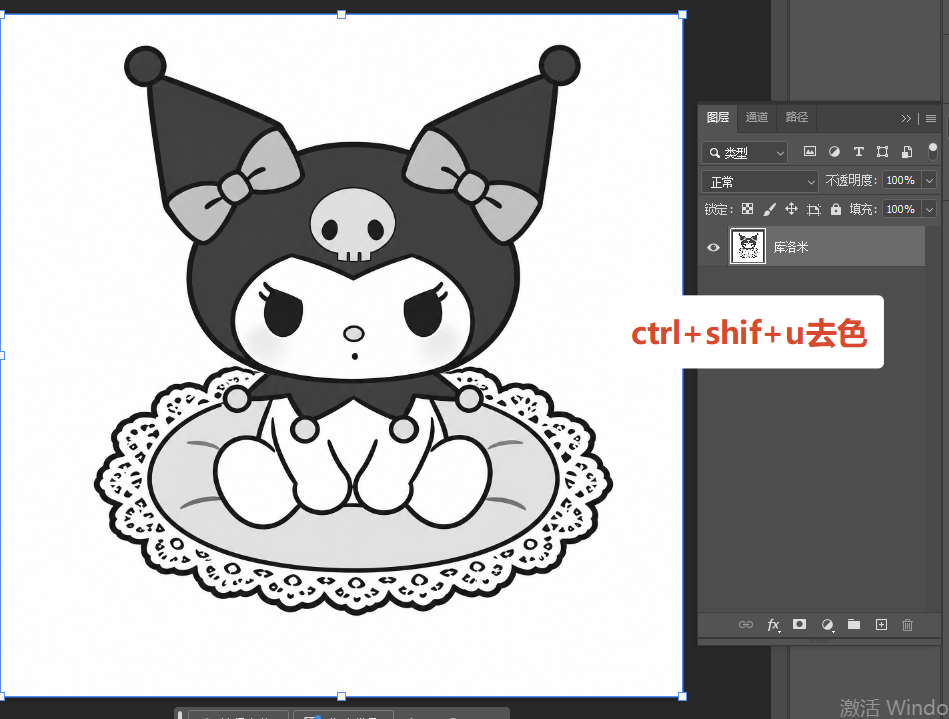Click the bottom-right transform corner handle
The image size is (949, 719).
pos(682,697)
